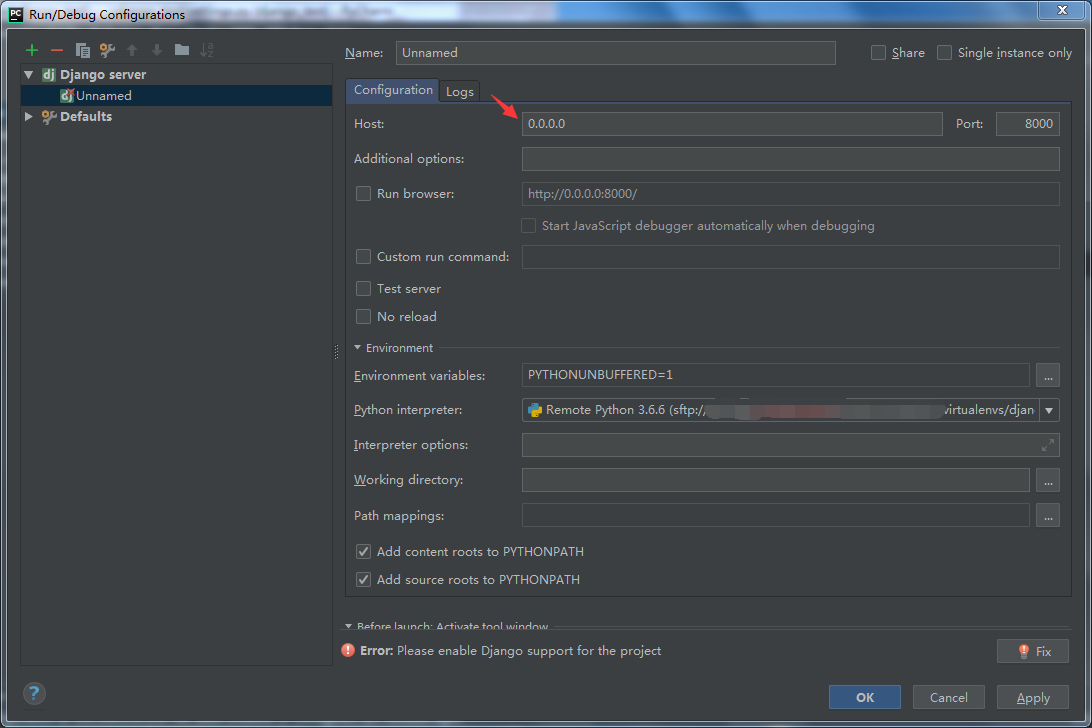Viewport: 1092px width, 728px height.
Task: Click the Interpreter options field
Action: point(790,445)
